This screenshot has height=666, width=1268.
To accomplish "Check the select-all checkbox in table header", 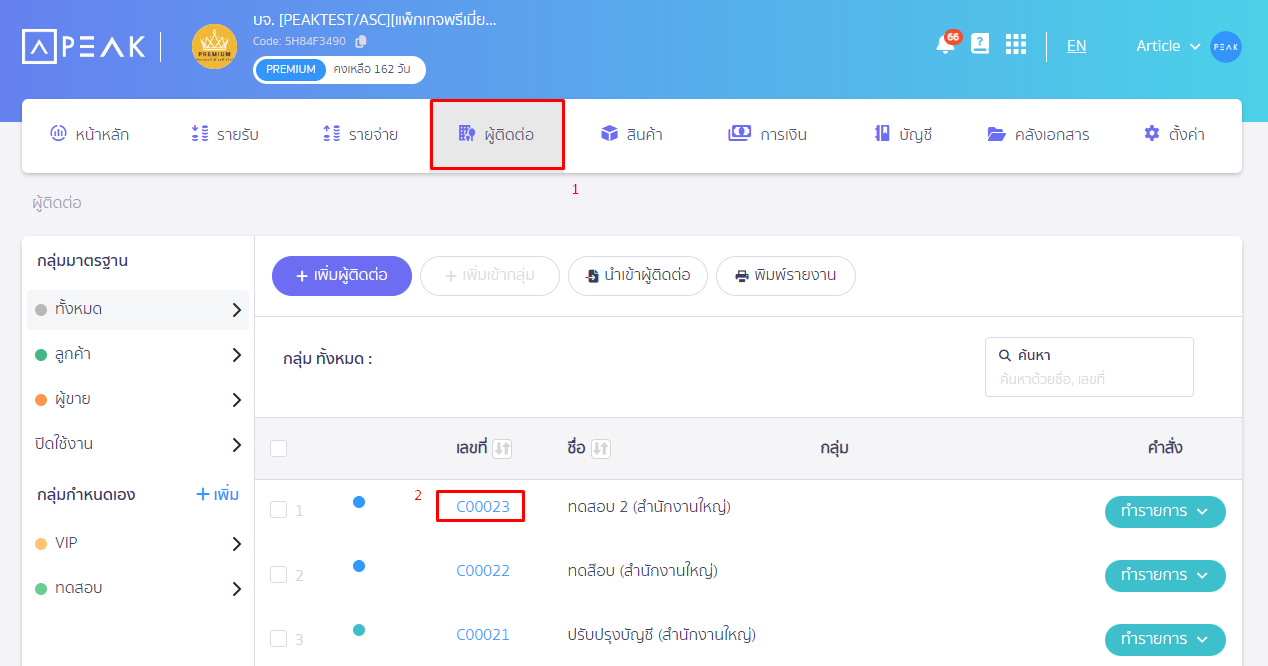I will click(279, 449).
